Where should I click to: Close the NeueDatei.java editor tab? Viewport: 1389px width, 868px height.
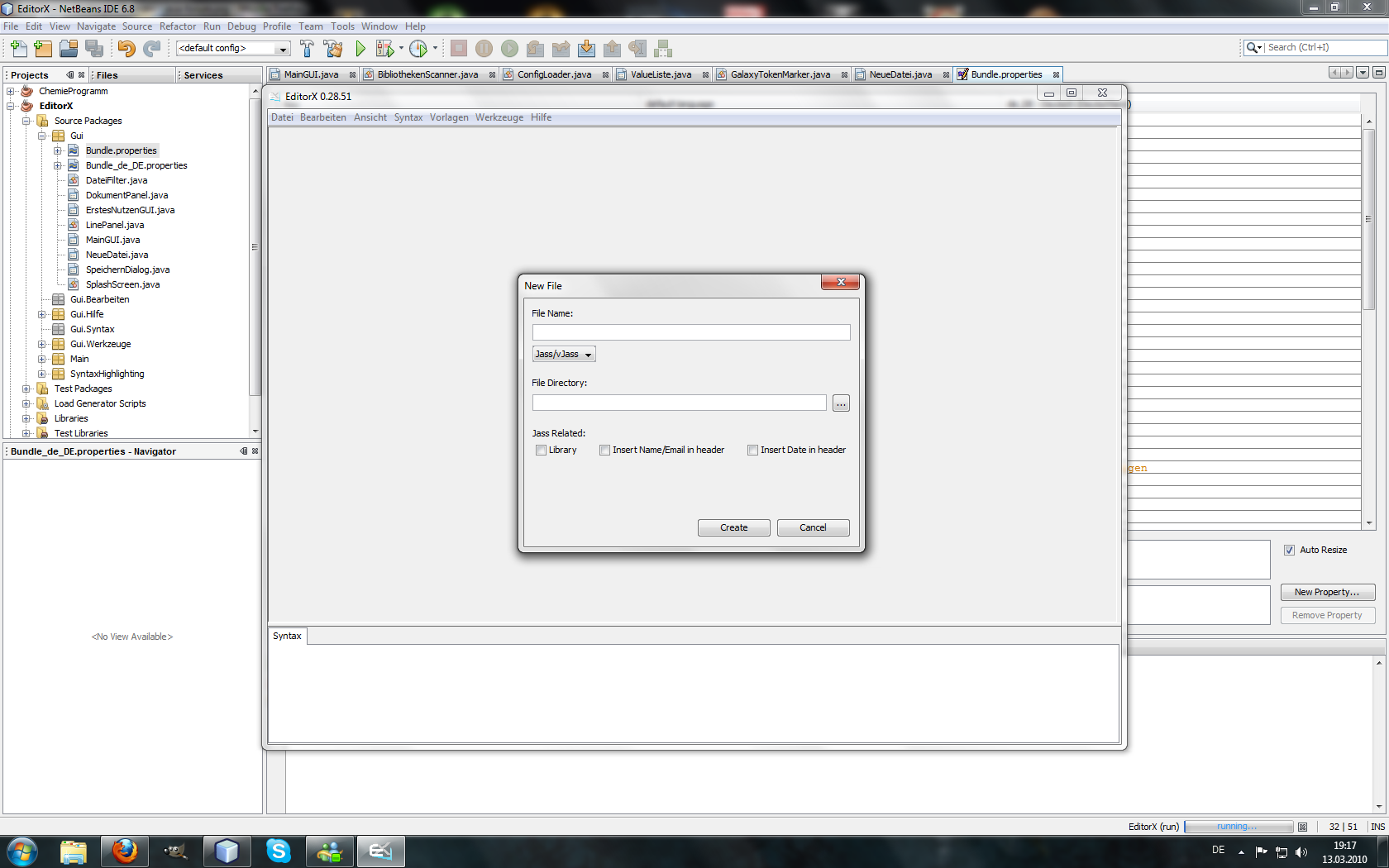click(946, 75)
